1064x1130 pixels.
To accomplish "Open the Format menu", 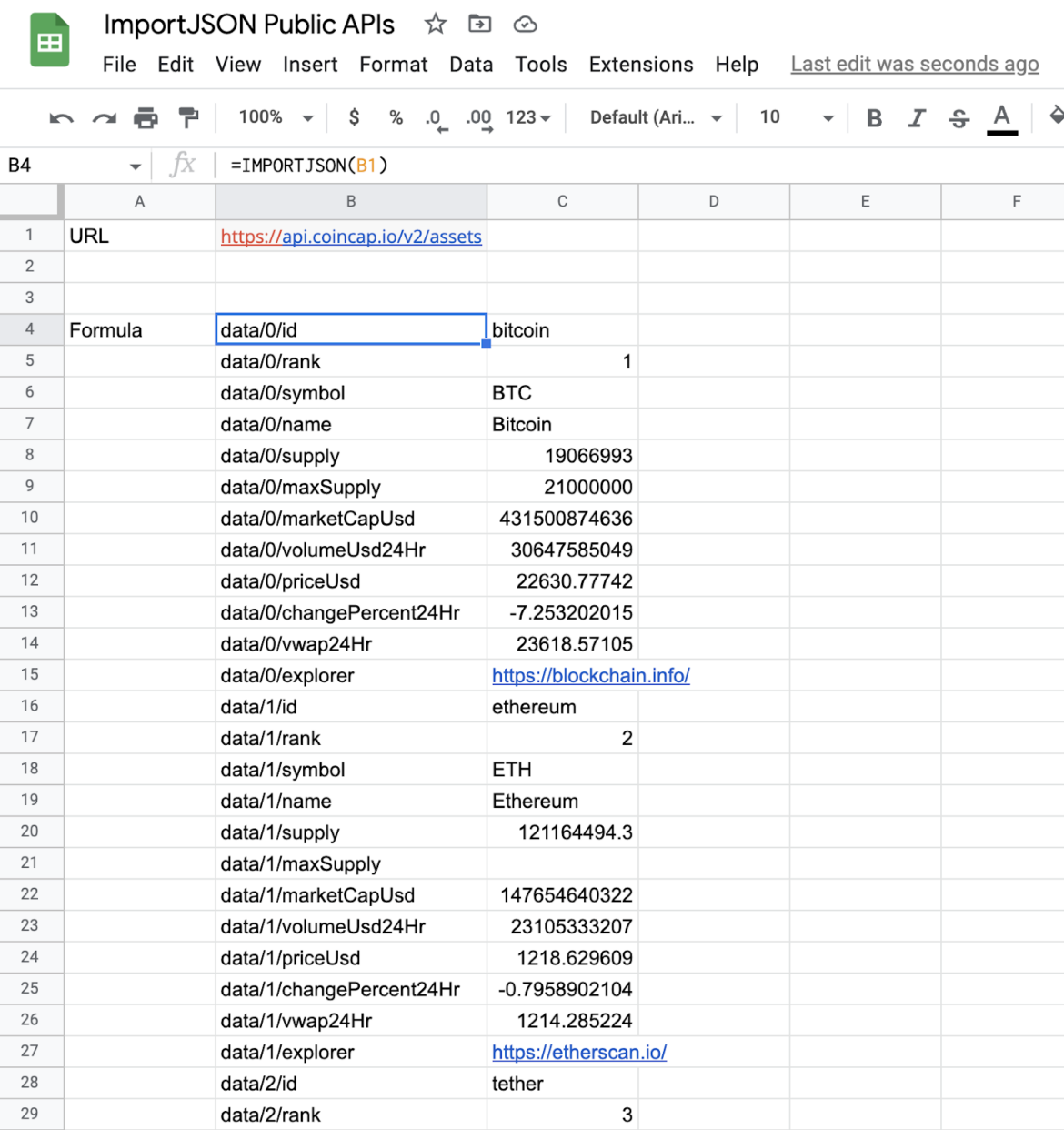I will click(x=393, y=64).
